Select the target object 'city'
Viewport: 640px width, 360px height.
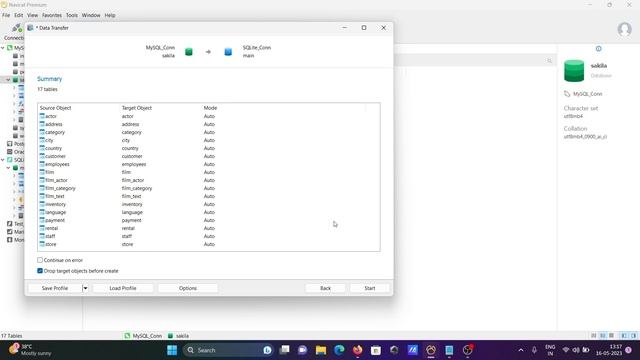click(x=126, y=140)
